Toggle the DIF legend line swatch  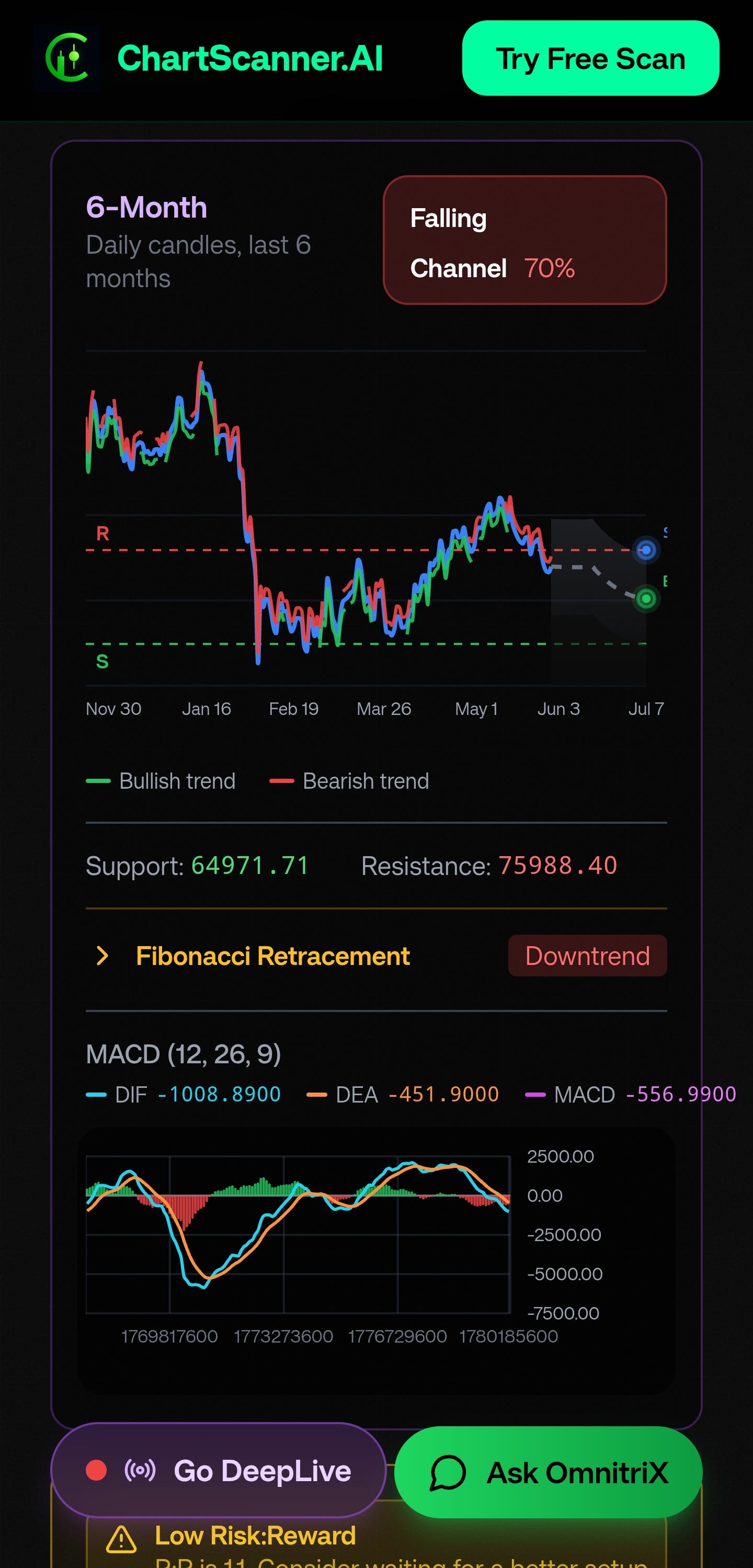tap(96, 1095)
